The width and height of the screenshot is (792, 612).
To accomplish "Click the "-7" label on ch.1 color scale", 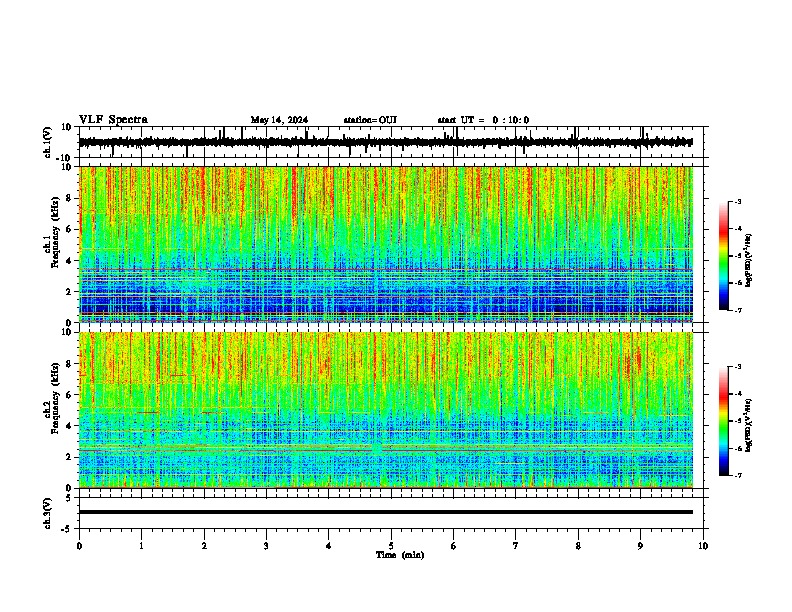I will [738, 310].
